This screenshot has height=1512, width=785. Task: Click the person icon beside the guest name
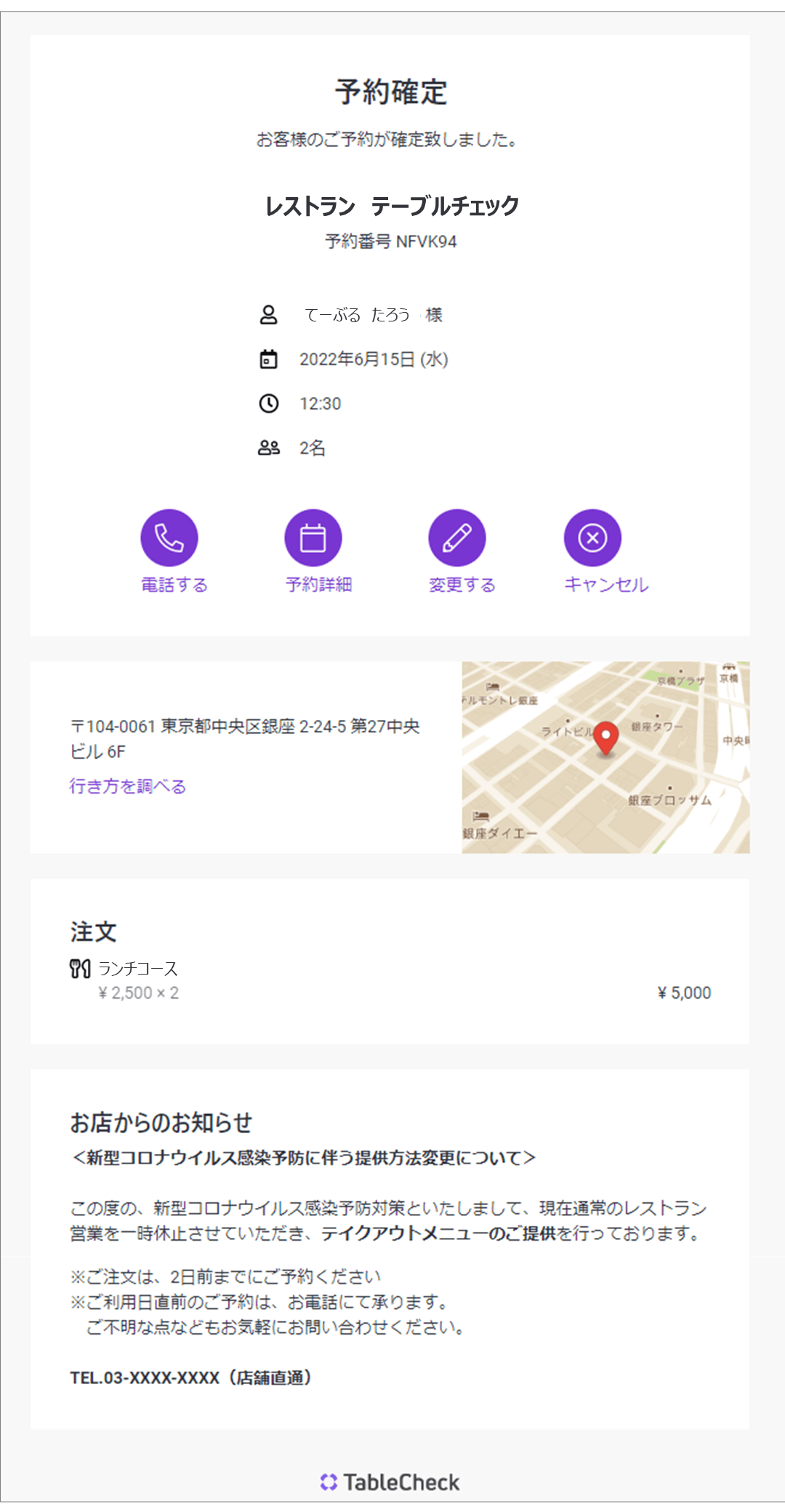pyautogui.click(x=269, y=315)
